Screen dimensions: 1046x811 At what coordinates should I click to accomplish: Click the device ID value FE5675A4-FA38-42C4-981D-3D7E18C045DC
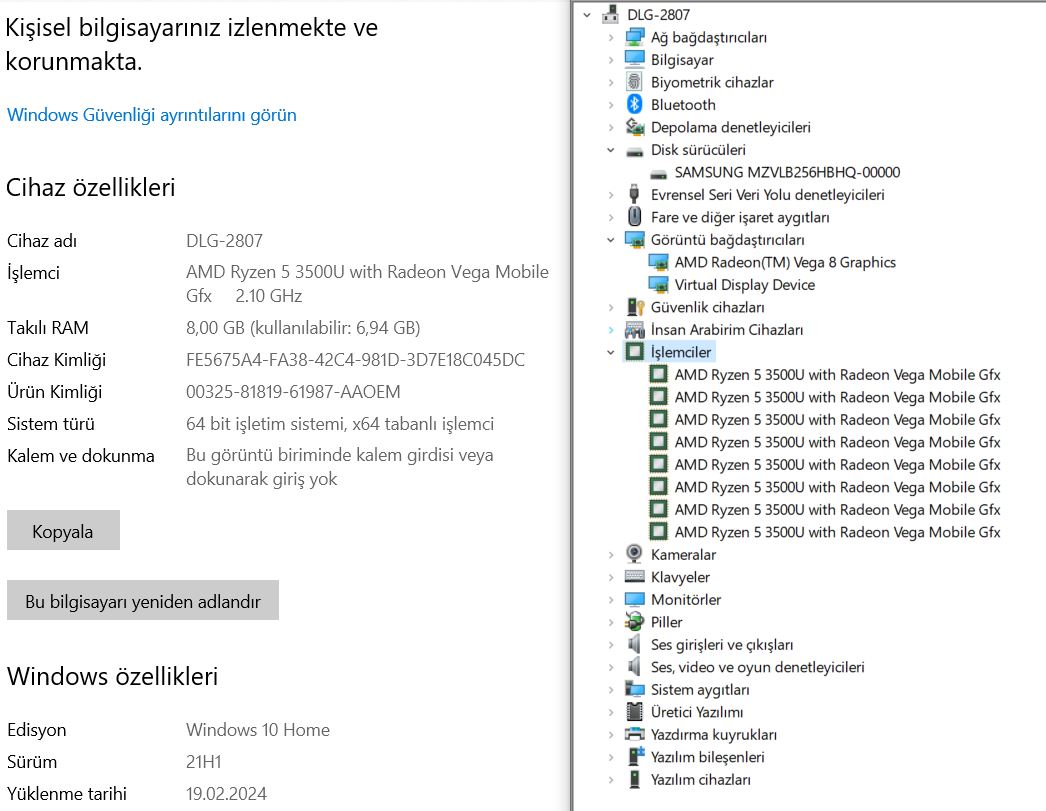click(355, 360)
